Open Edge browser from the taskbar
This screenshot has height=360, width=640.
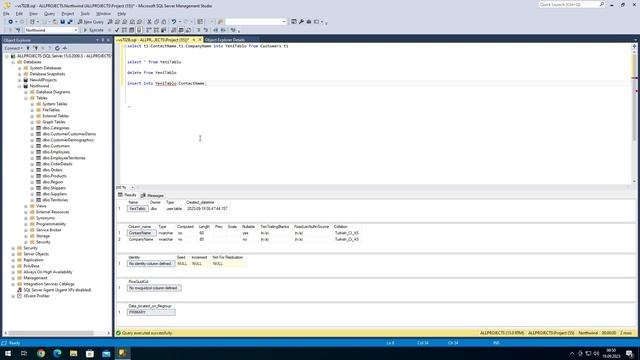[x=57, y=353]
